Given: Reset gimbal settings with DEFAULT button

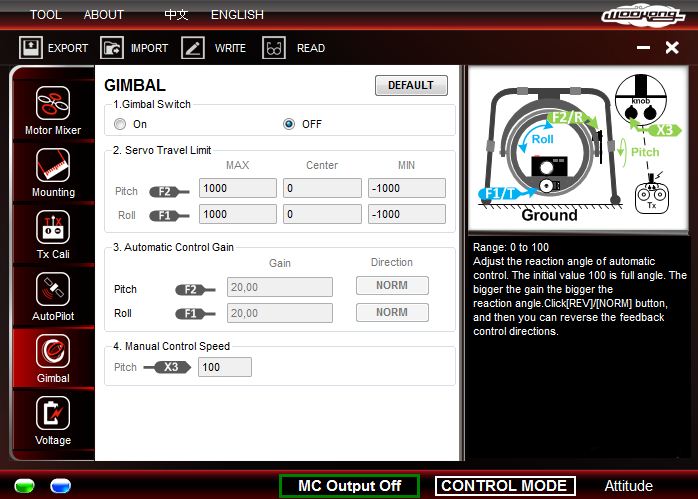Looking at the screenshot, I should tap(411, 86).
